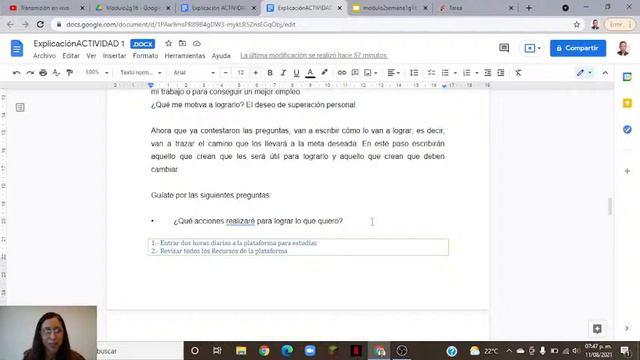Show document outline icon
The image size is (640, 360).
coord(20,107)
